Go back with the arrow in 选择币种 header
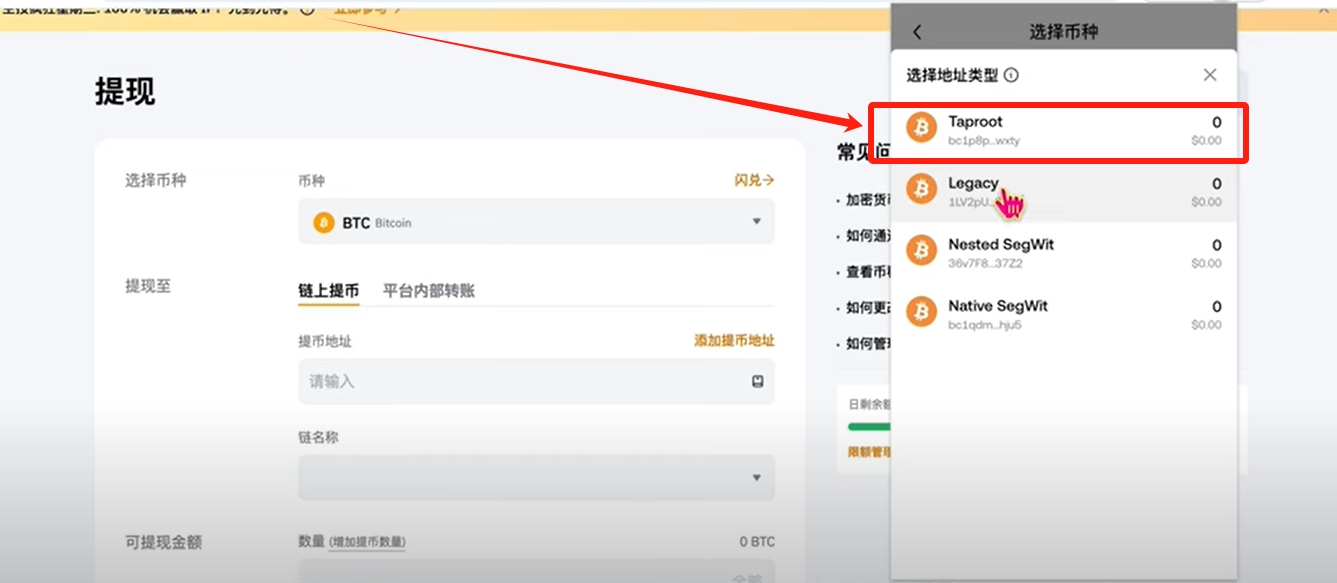This screenshot has height=583, width=1337. 917,32
